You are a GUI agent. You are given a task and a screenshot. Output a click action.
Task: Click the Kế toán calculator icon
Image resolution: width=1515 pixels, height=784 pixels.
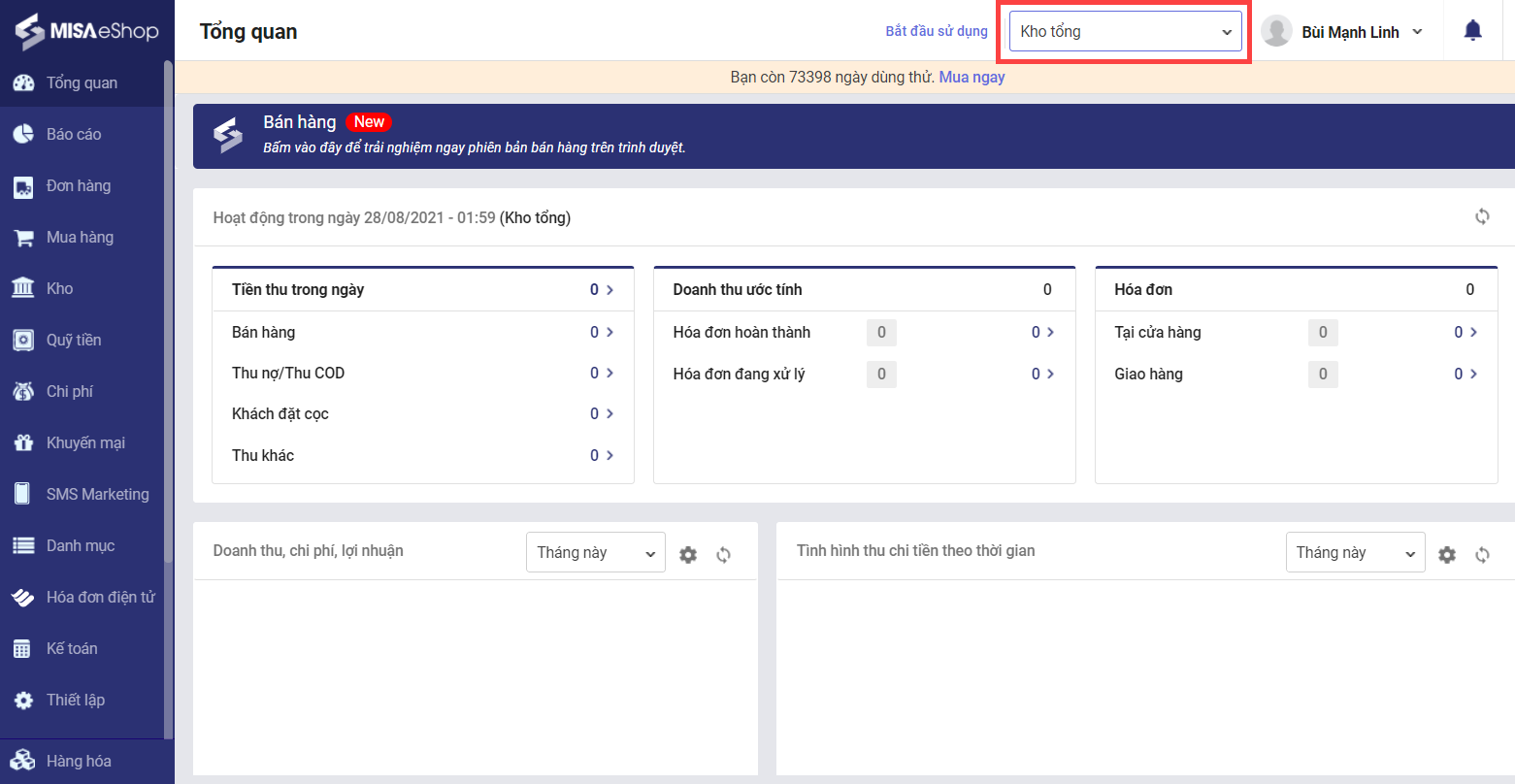click(23, 648)
